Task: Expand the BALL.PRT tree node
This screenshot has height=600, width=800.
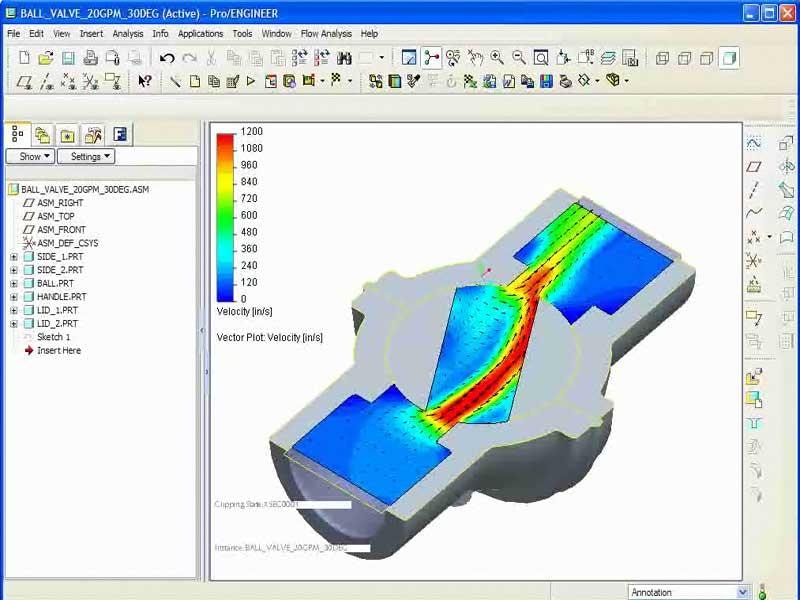Action: tap(14, 283)
